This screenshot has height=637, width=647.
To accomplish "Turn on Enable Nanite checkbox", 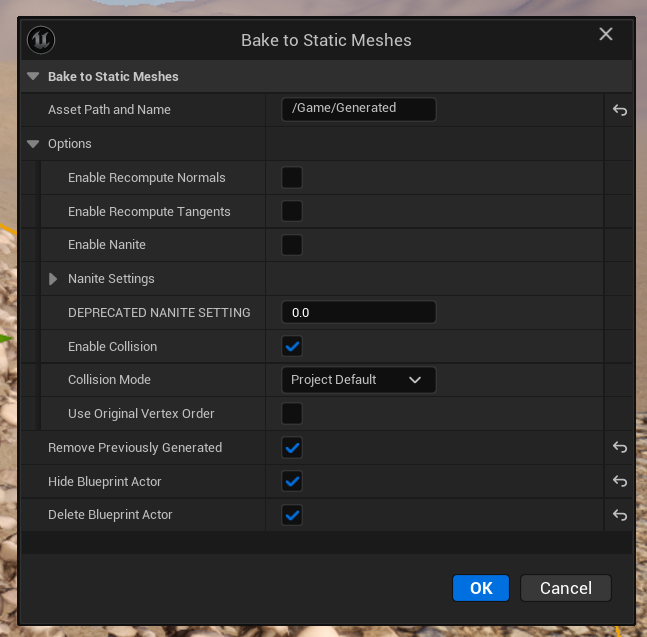I will (x=292, y=245).
